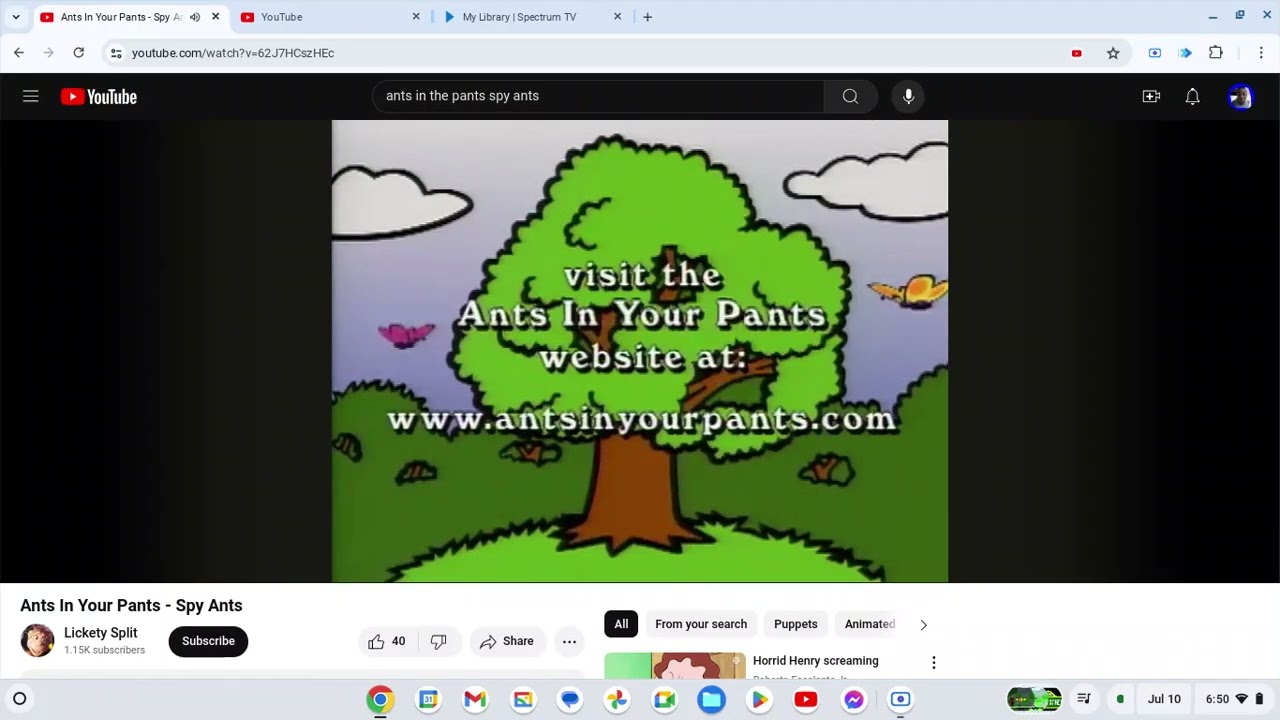The height and width of the screenshot is (720, 1280).
Task: Open the Create video camera icon
Action: pyautogui.click(x=1151, y=96)
